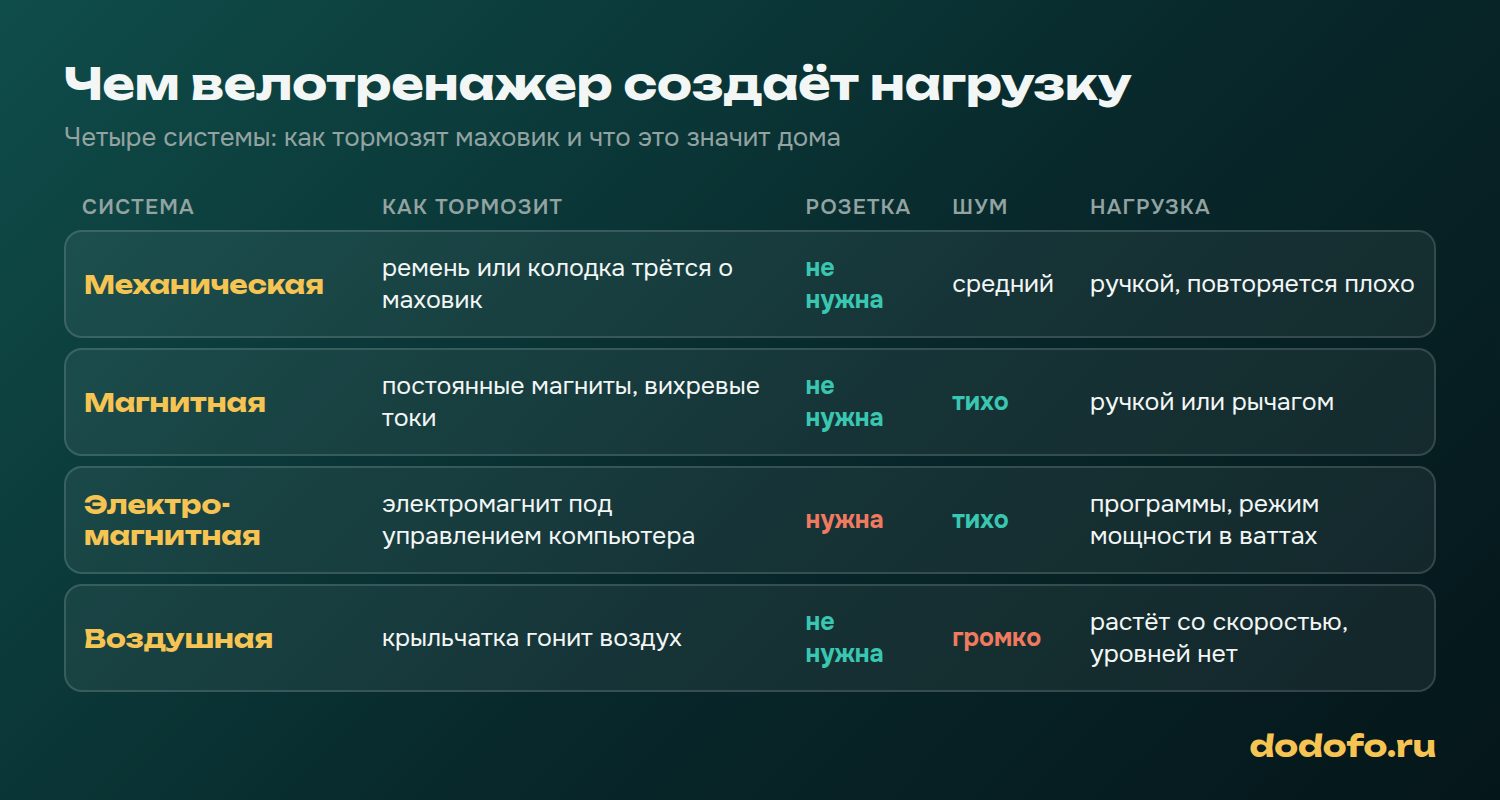Click "программы, режим мощности в ваттах"
This screenshot has height=800, width=1500.
1205,520
